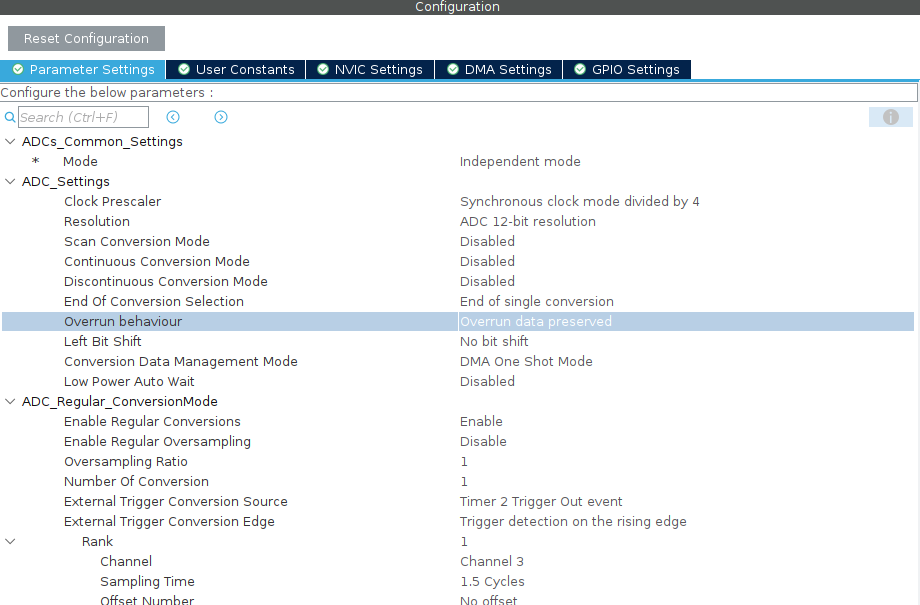Select External Trigger Conversion Source parameter
The height and width of the screenshot is (605, 920).
(x=176, y=501)
